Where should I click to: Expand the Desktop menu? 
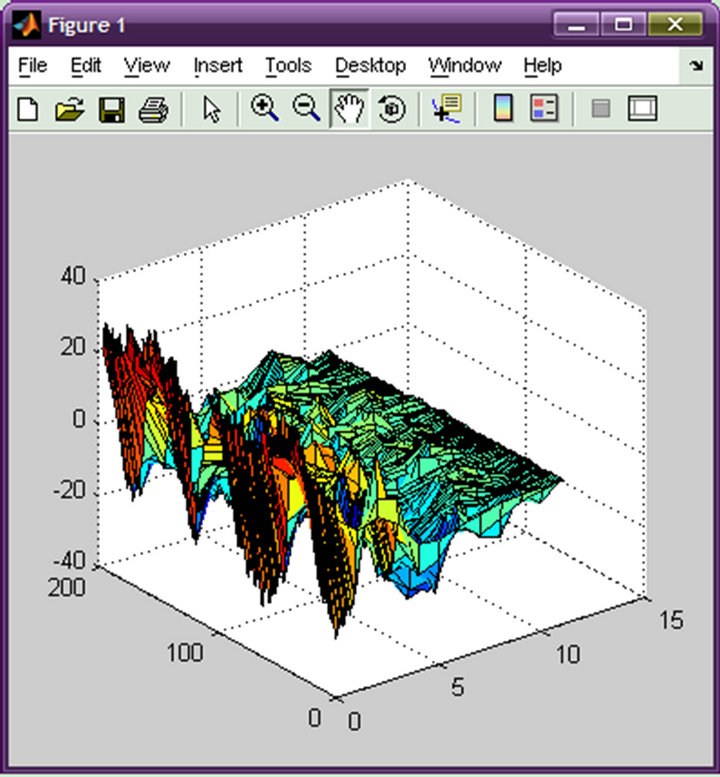coord(370,66)
